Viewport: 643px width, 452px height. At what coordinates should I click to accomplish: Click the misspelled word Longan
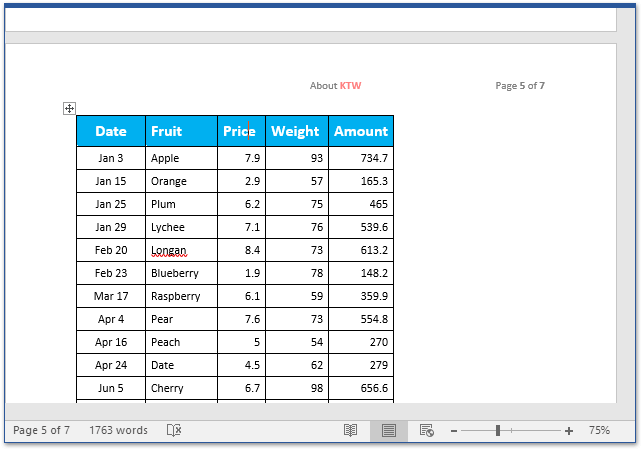168,250
